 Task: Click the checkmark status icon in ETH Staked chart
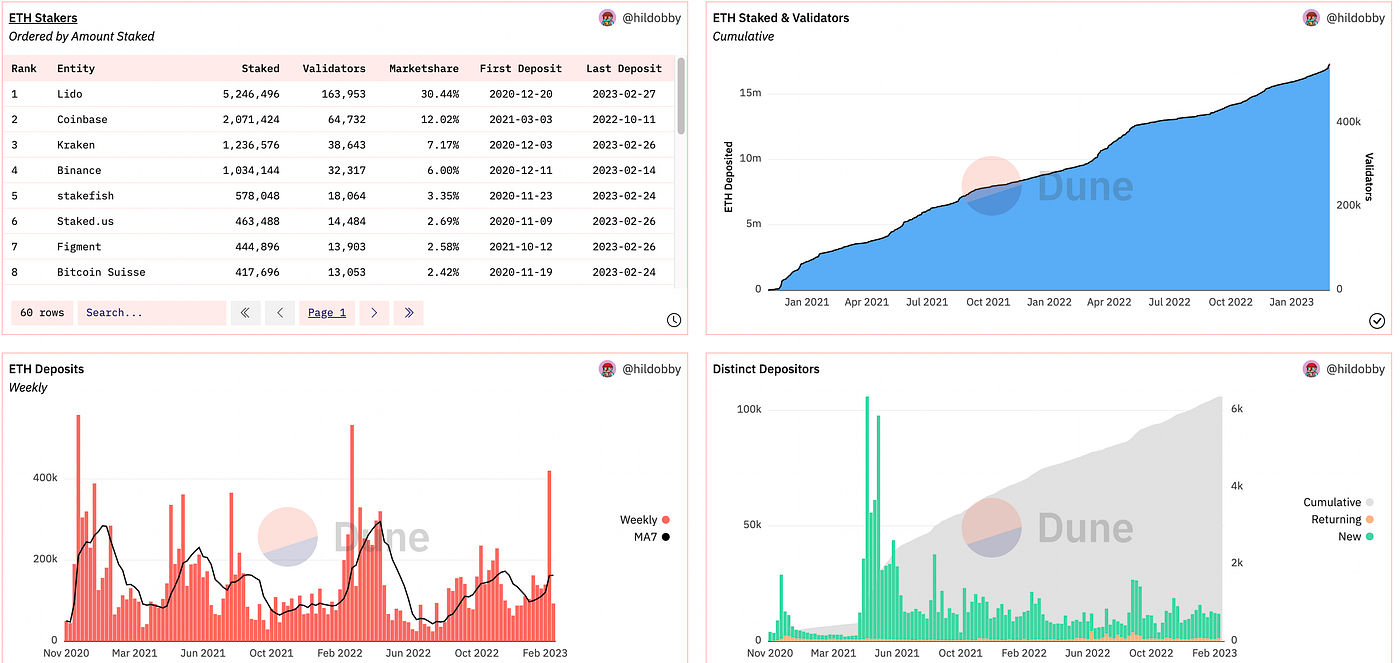tap(1377, 320)
